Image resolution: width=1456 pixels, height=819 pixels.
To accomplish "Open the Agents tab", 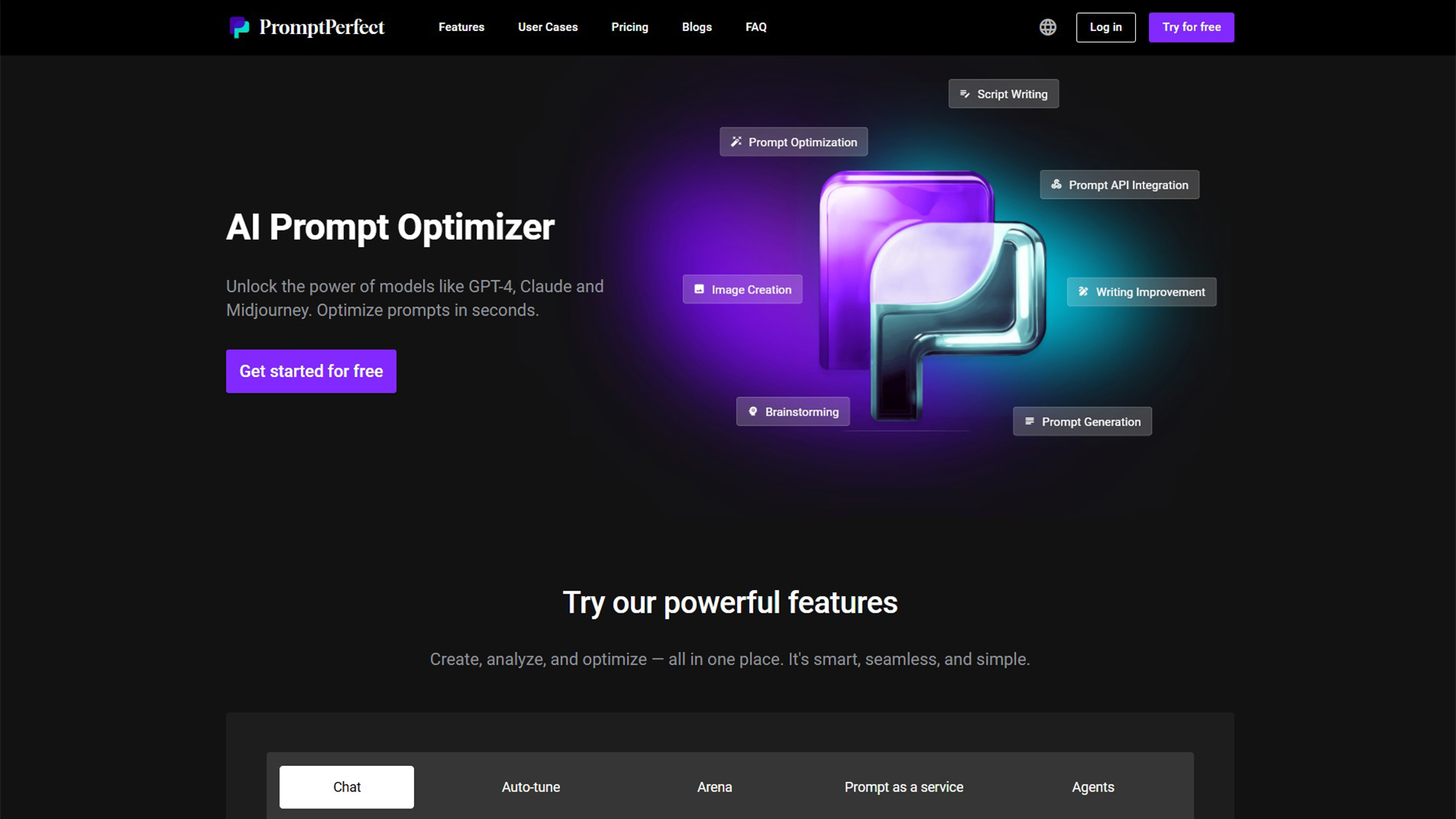I will (x=1093, y=787).
